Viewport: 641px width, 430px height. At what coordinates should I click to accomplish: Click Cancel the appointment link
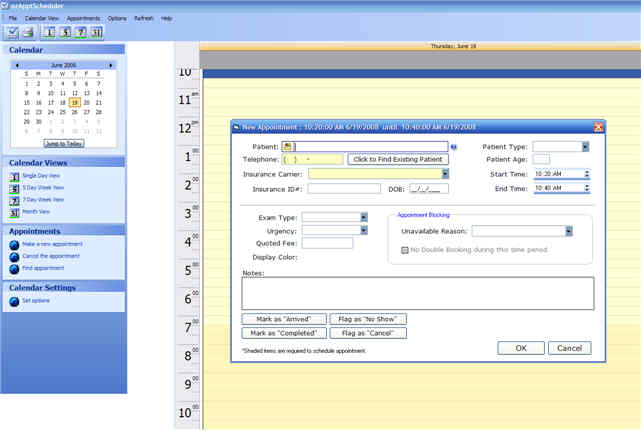click(51, 256)
